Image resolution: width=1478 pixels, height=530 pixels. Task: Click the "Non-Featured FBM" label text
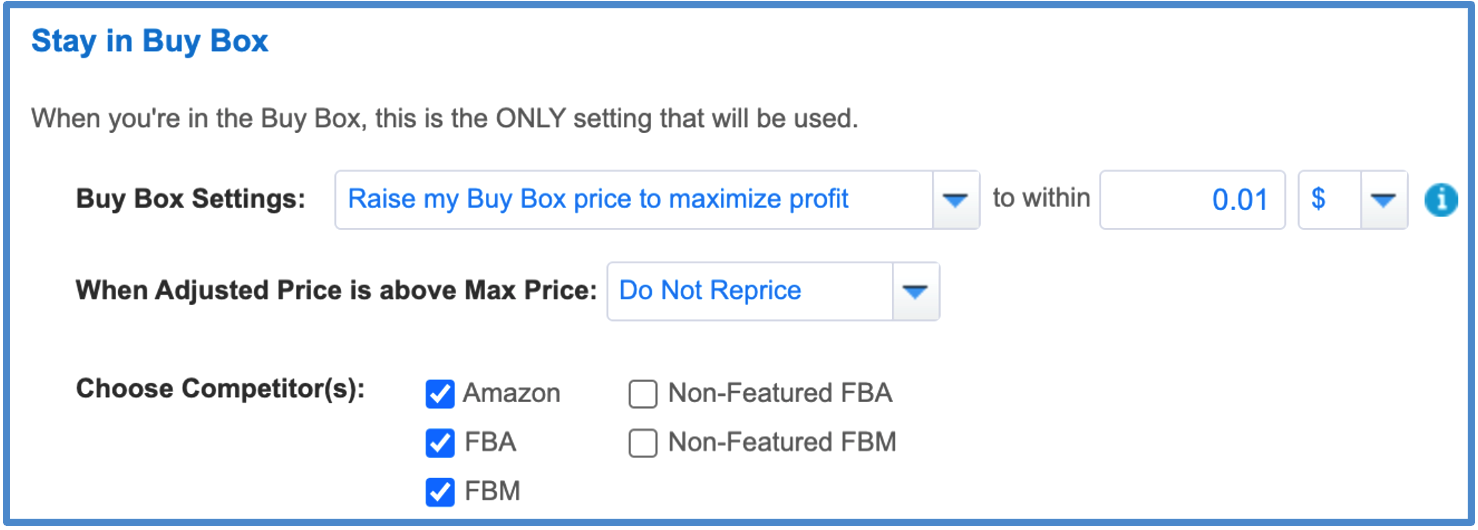[782, 442]
